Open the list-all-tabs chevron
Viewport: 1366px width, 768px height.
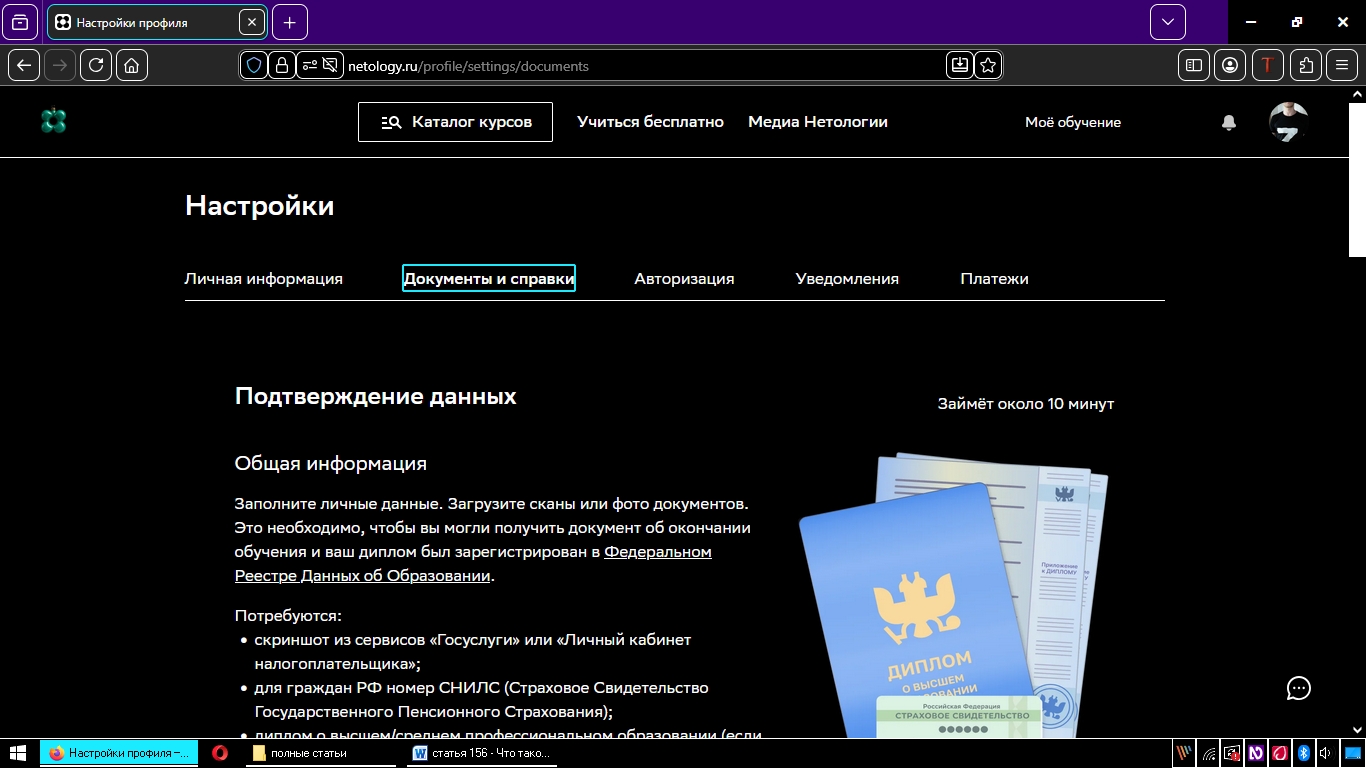[1166, 21]
